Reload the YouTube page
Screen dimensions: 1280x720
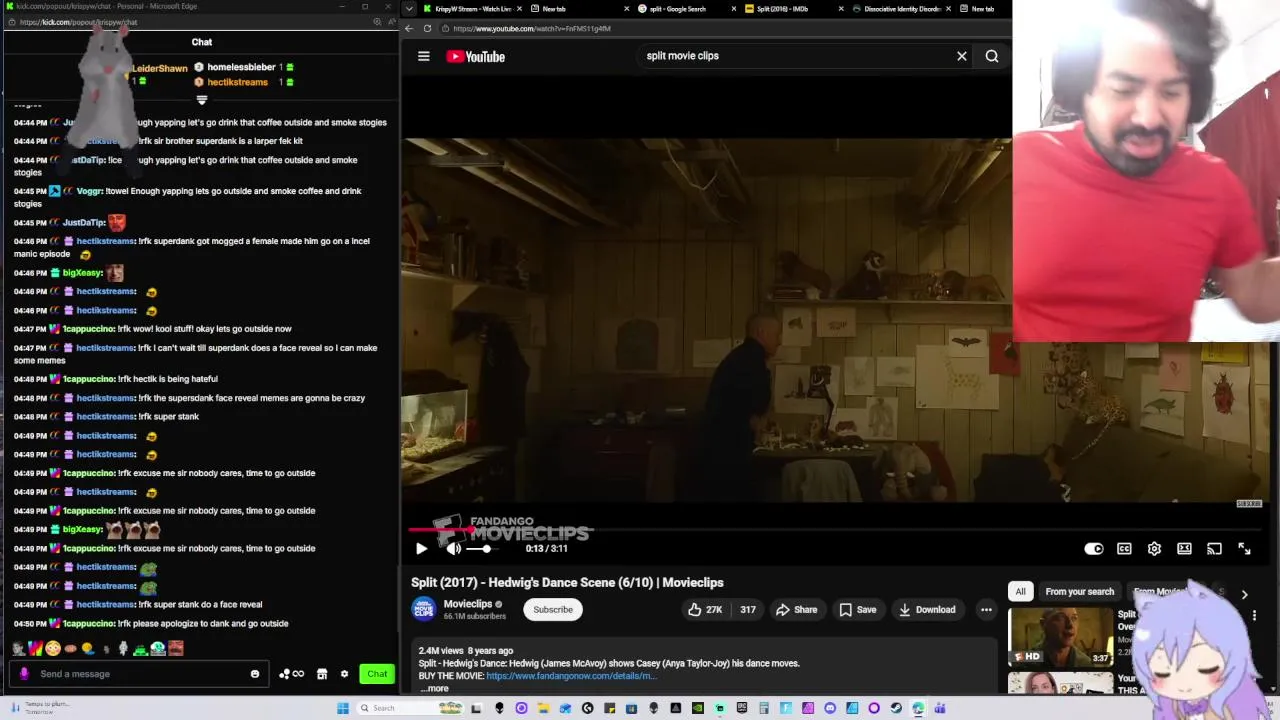click(x=427, y=28)
